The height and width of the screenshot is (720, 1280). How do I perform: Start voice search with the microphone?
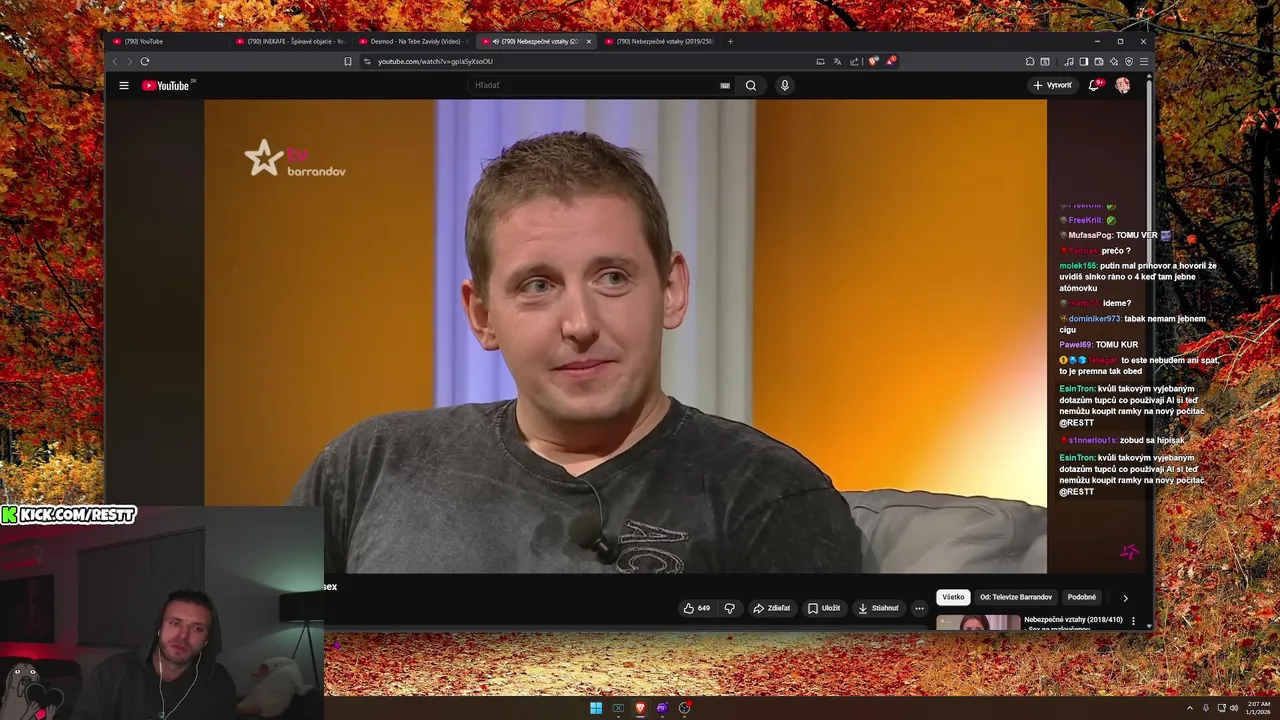point(785,85)
